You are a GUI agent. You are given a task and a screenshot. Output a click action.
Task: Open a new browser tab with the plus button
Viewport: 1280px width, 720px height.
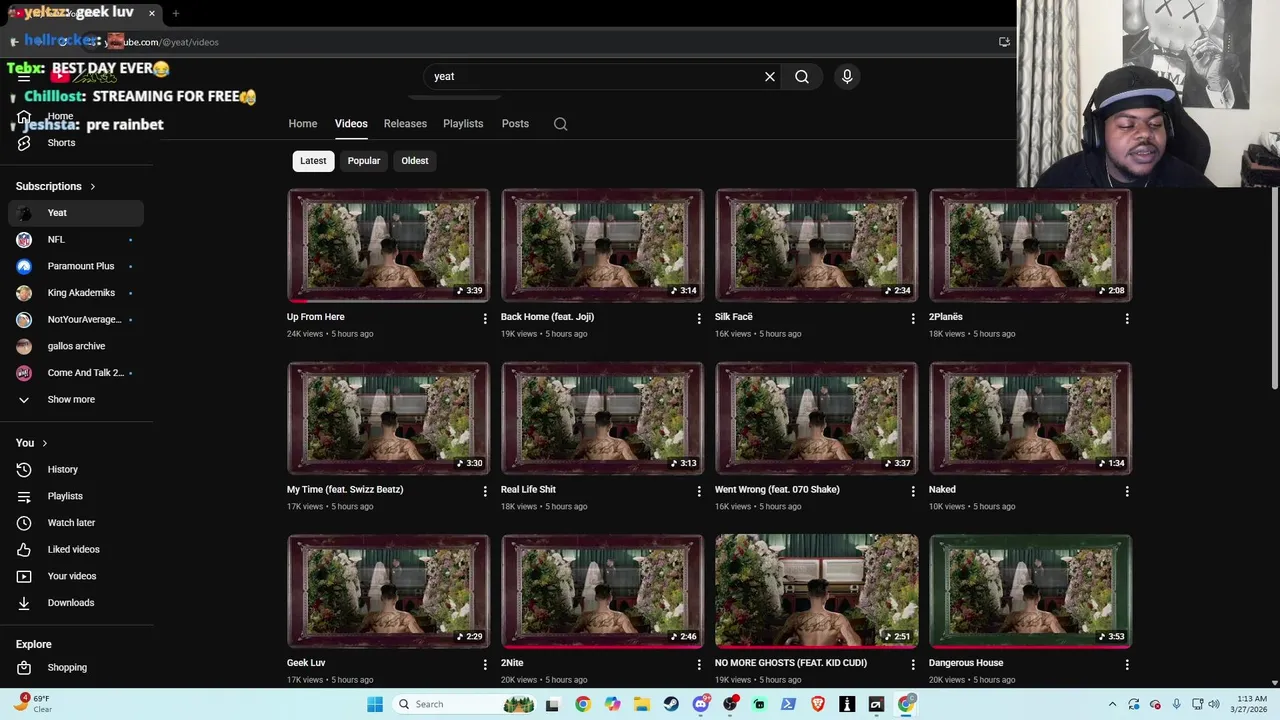176,13
